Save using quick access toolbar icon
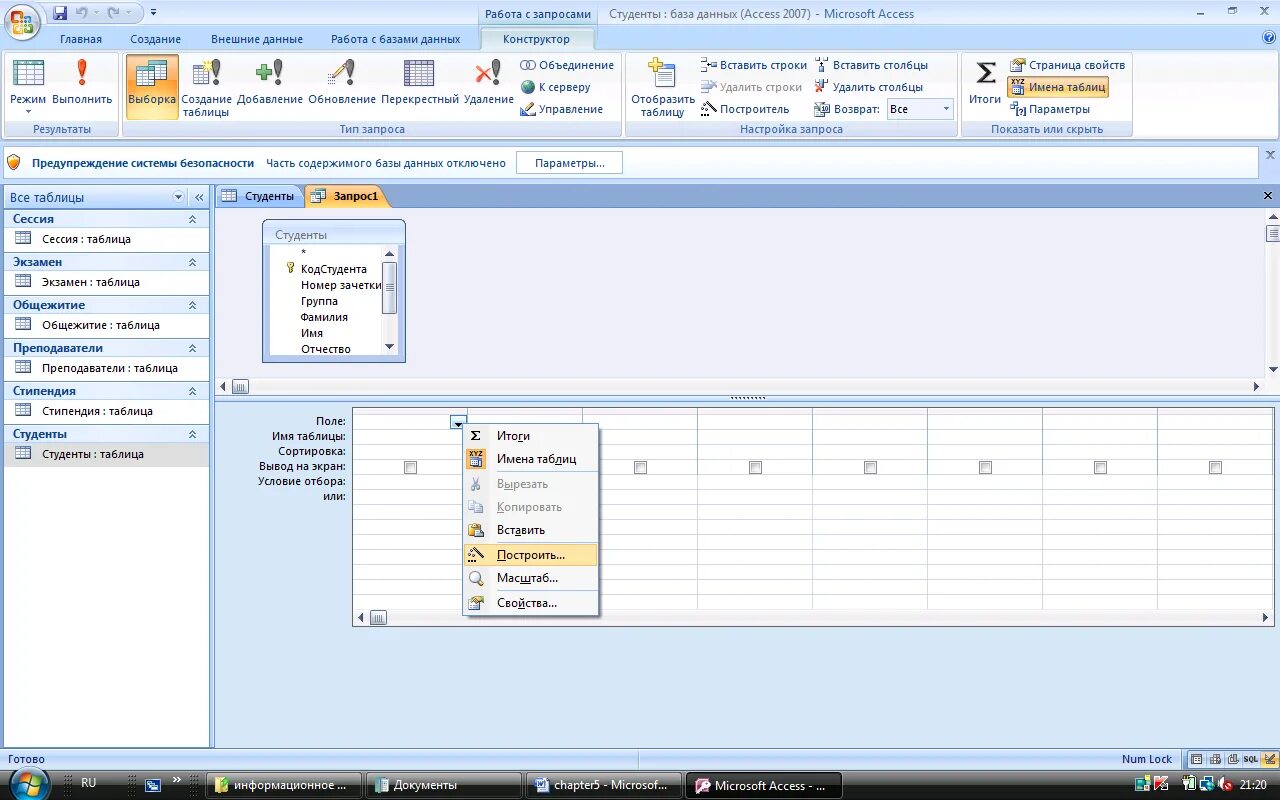 click(x=60, y=13)
